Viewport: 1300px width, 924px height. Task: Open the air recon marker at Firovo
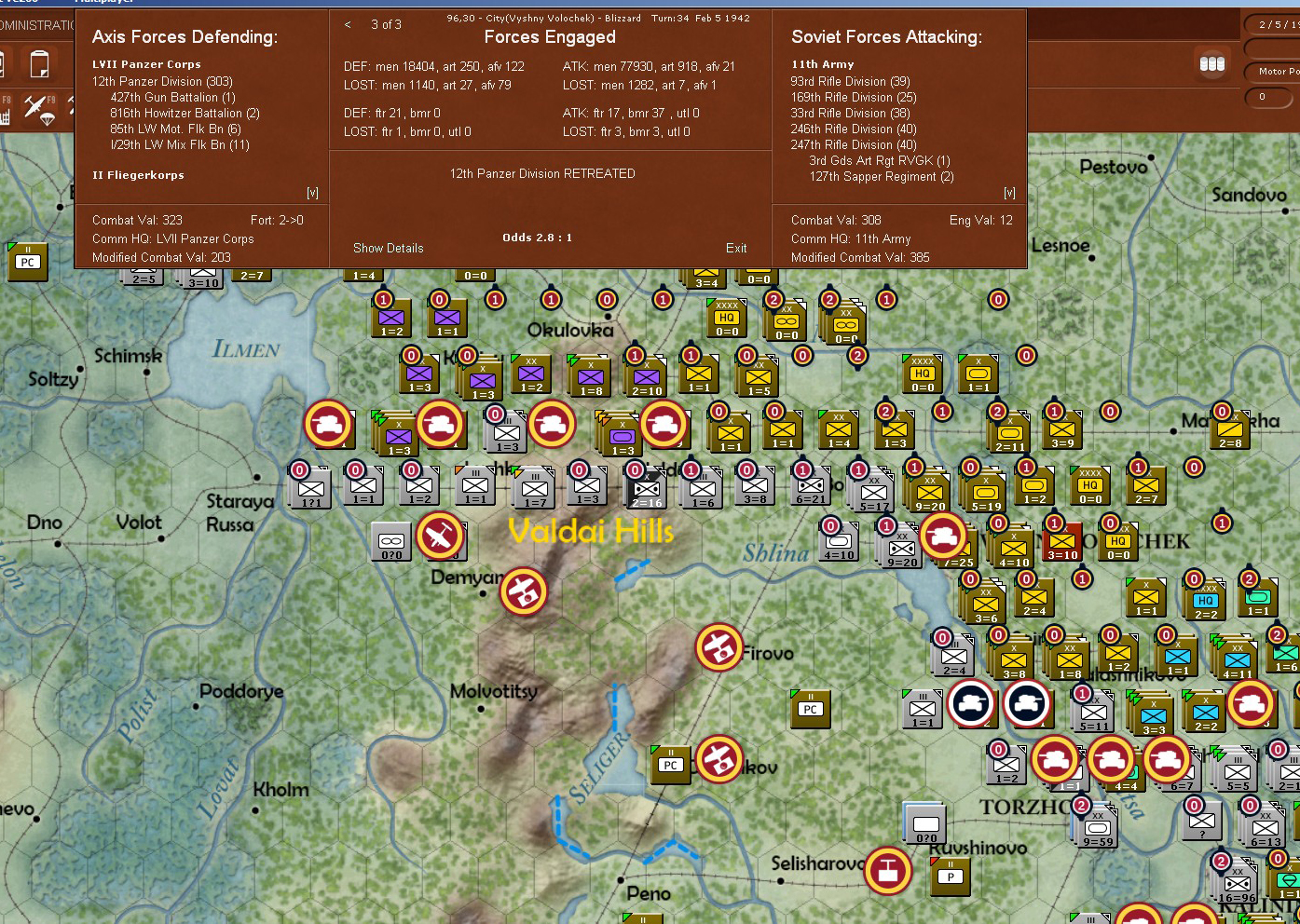718,646
